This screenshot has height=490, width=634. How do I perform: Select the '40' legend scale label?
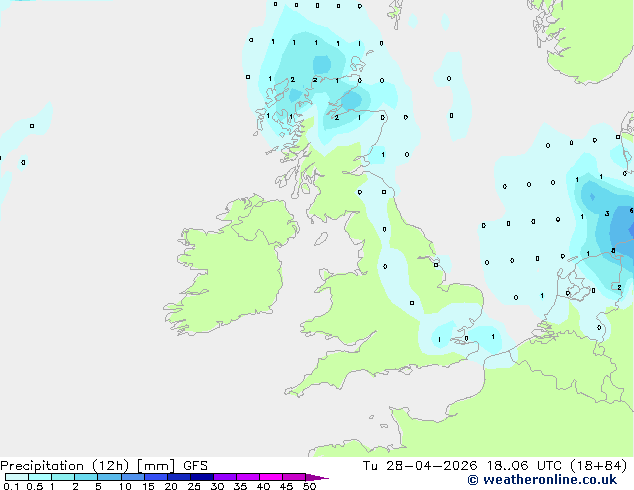pos(263,486)
